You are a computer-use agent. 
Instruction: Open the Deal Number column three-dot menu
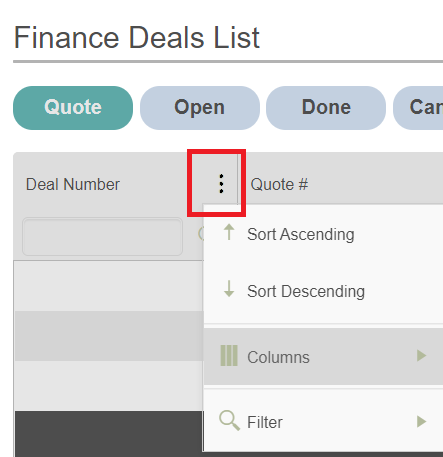coord(221,184)
